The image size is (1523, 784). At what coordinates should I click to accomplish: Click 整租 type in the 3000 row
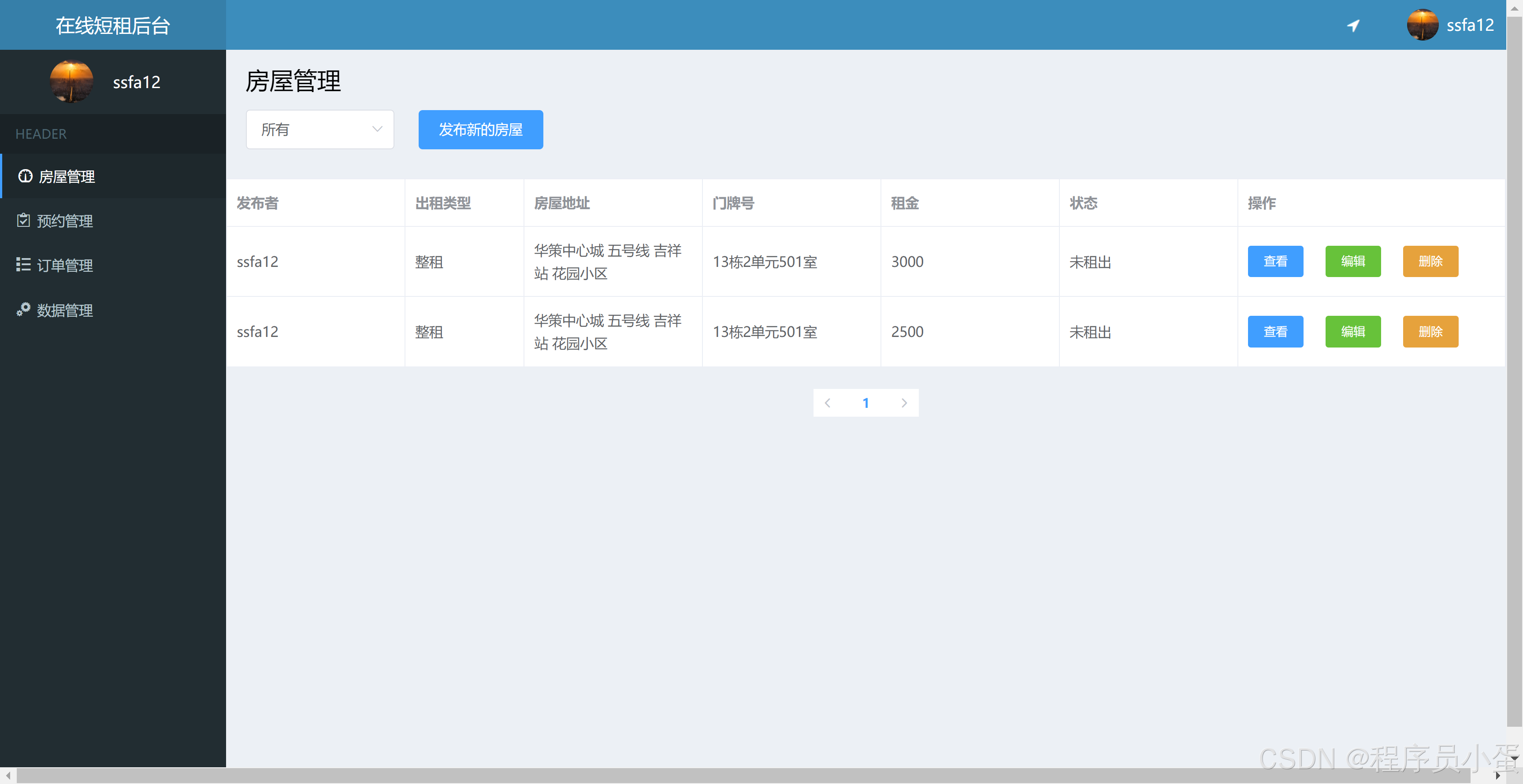click(429, 262)
